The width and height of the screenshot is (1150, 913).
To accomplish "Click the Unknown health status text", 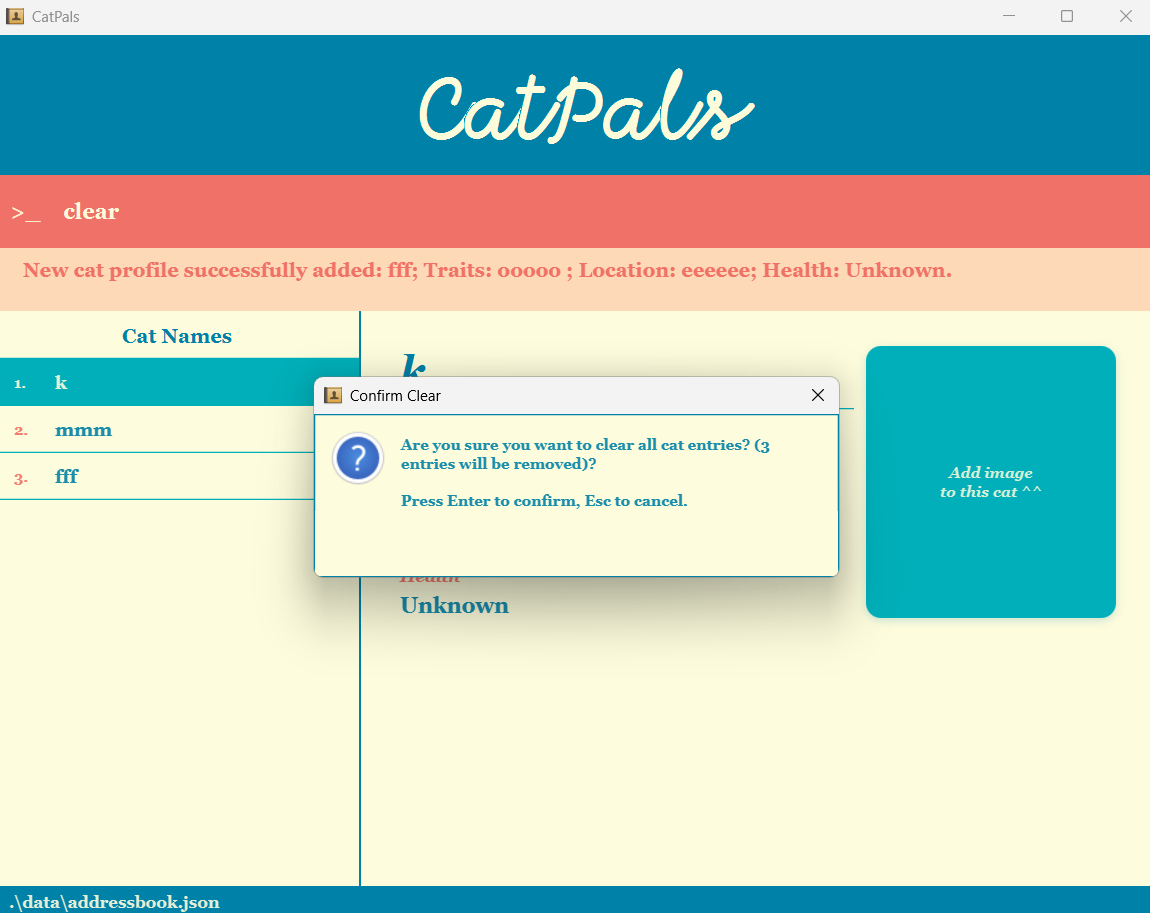I will [455, 605].
